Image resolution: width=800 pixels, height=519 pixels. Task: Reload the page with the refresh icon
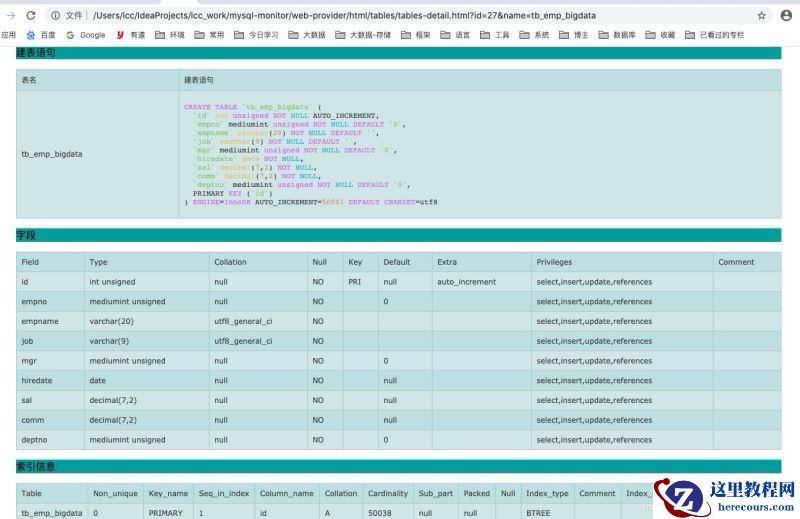[31, 15]
